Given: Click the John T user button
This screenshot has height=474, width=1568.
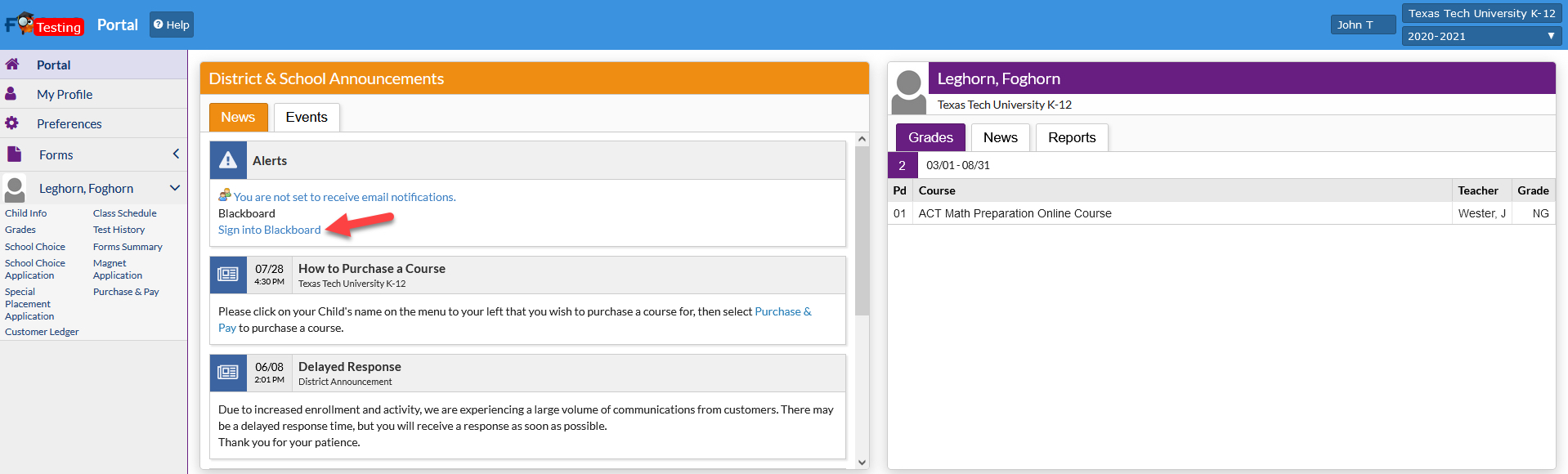Looking at the screenshot, I should click(x=1363, y=25).
